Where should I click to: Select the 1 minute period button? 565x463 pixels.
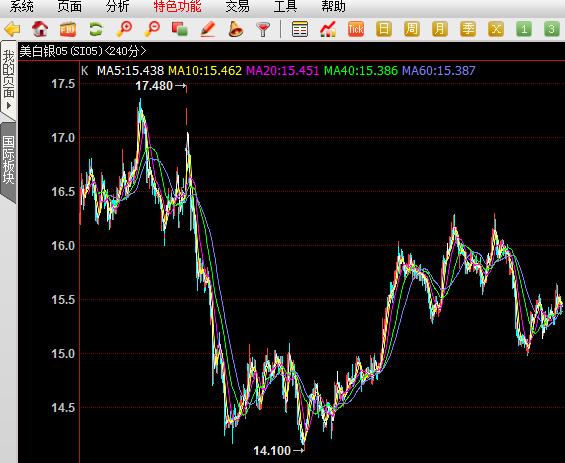524,29
